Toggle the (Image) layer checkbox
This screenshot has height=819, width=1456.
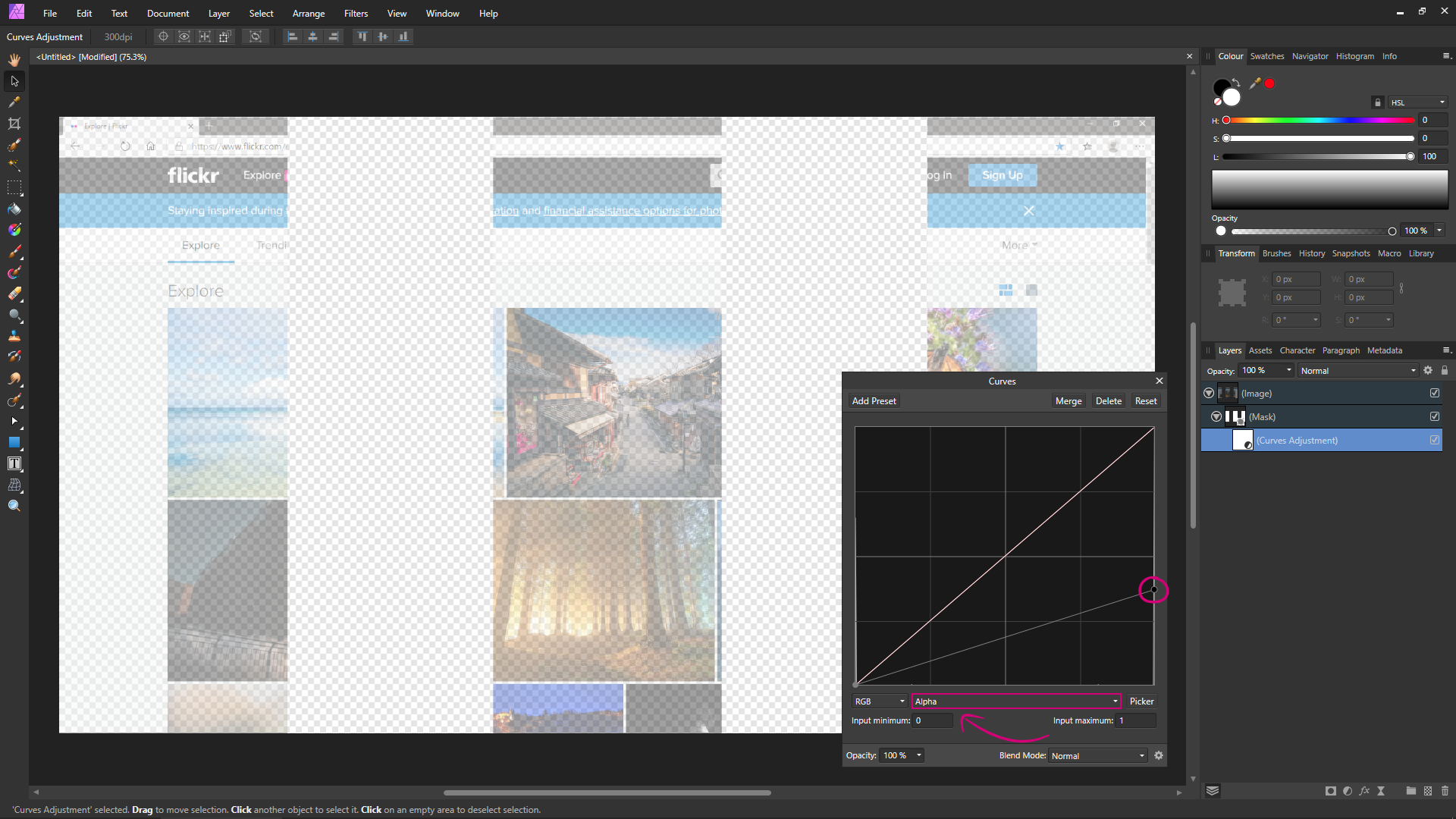[x=1434, y=393]
